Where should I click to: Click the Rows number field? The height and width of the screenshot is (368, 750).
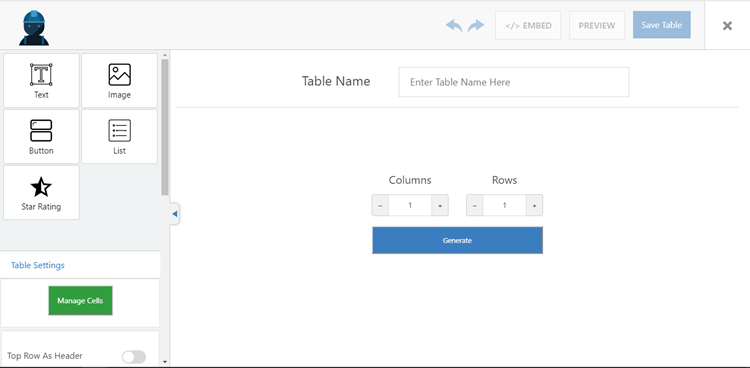[505, 205]
